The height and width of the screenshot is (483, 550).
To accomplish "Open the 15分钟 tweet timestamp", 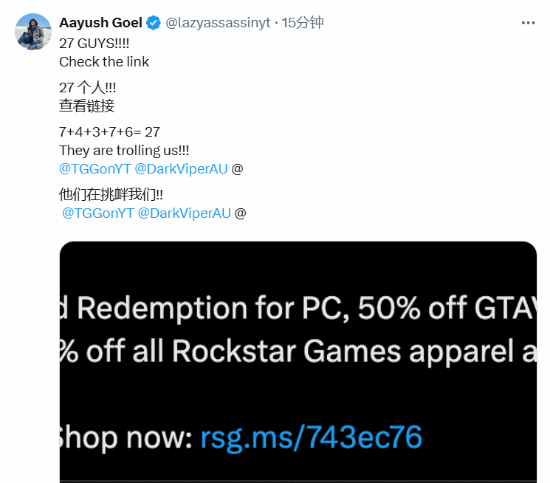I will pyautogui.click(x=303, y=23).
